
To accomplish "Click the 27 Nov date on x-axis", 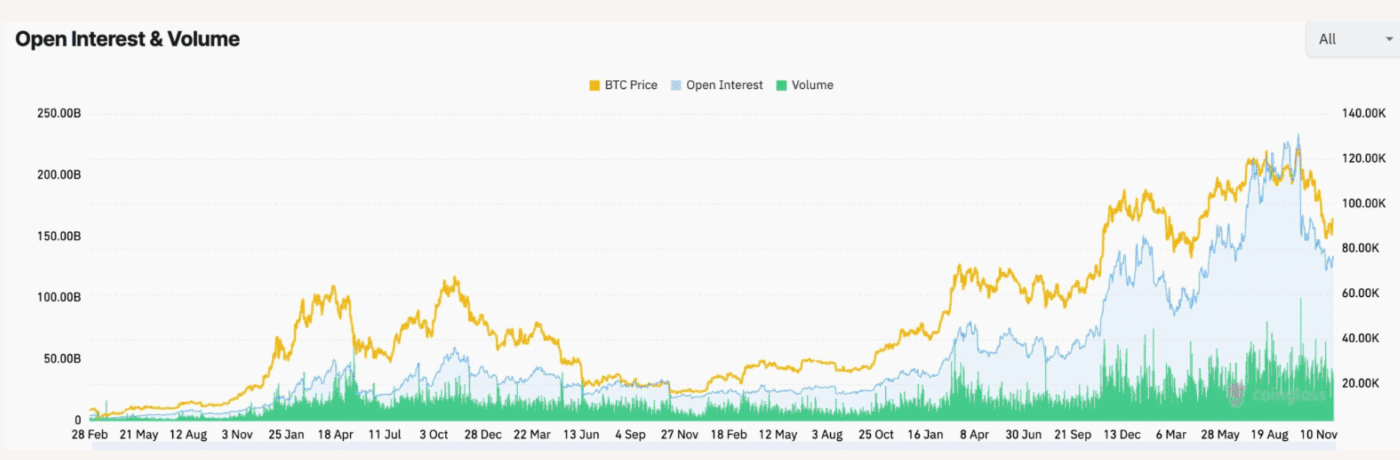I will [x=679, y=435].
